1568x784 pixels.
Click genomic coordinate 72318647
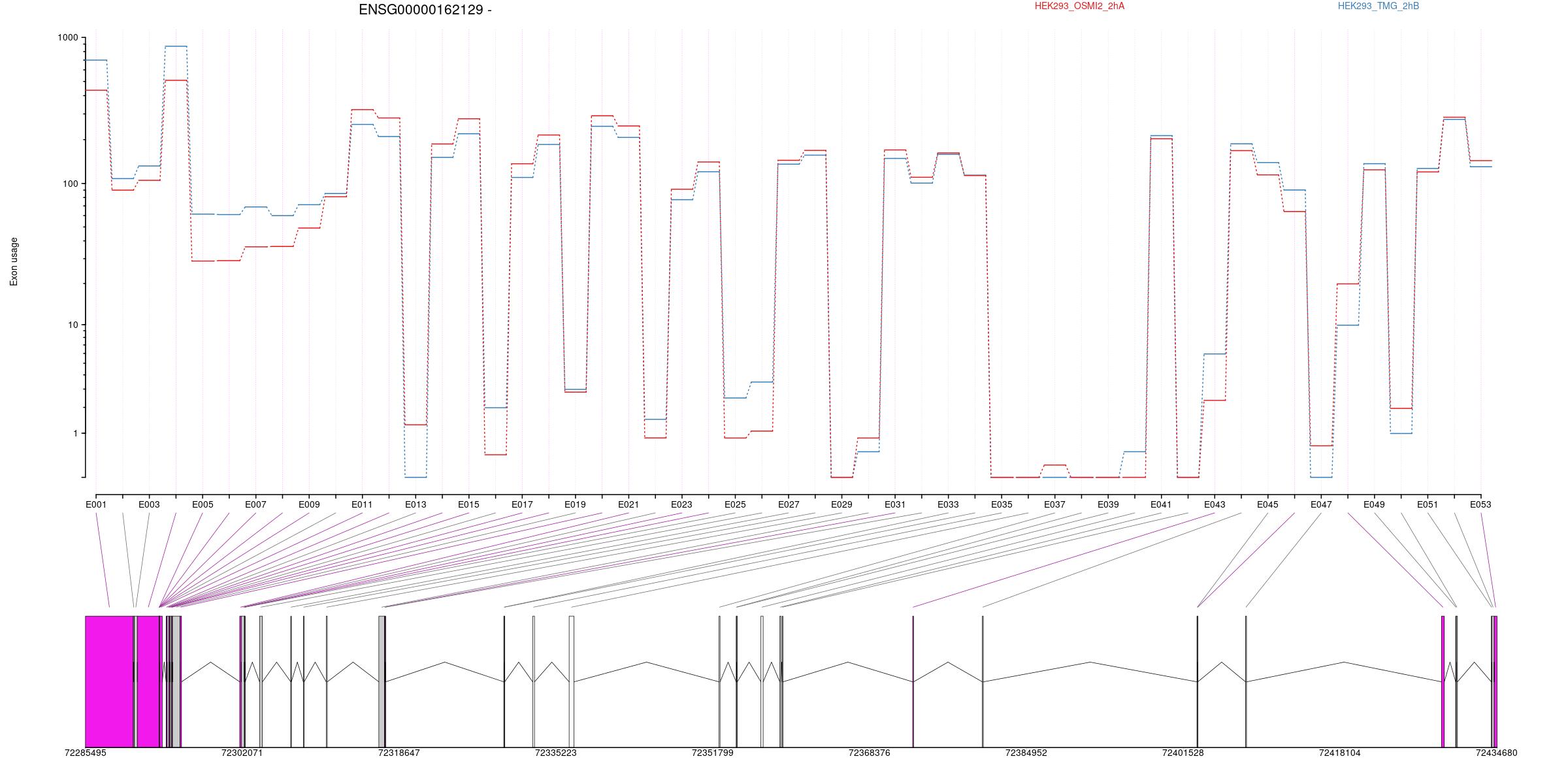point(399,753)
